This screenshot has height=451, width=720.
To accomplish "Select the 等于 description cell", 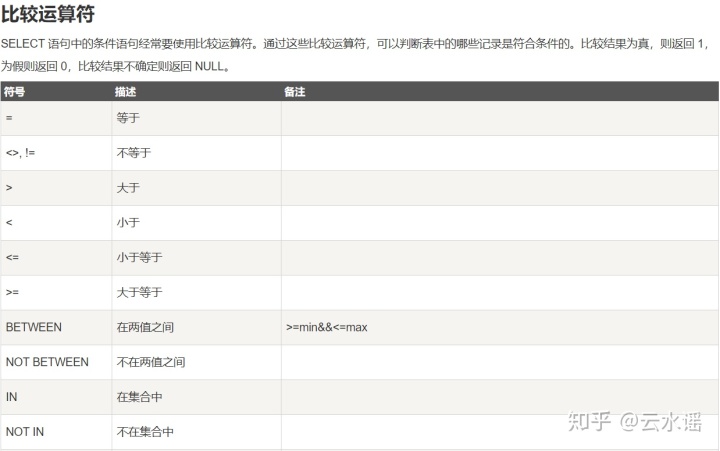I will (x=197, y=118).
